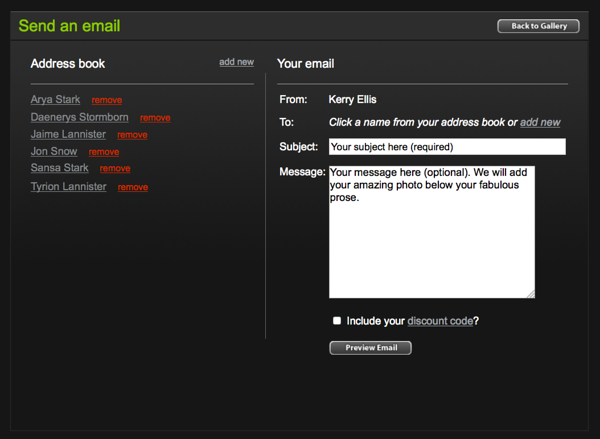Pick Sansa Stark from address book
Screen dimensions: 600x439
[60, 168]
